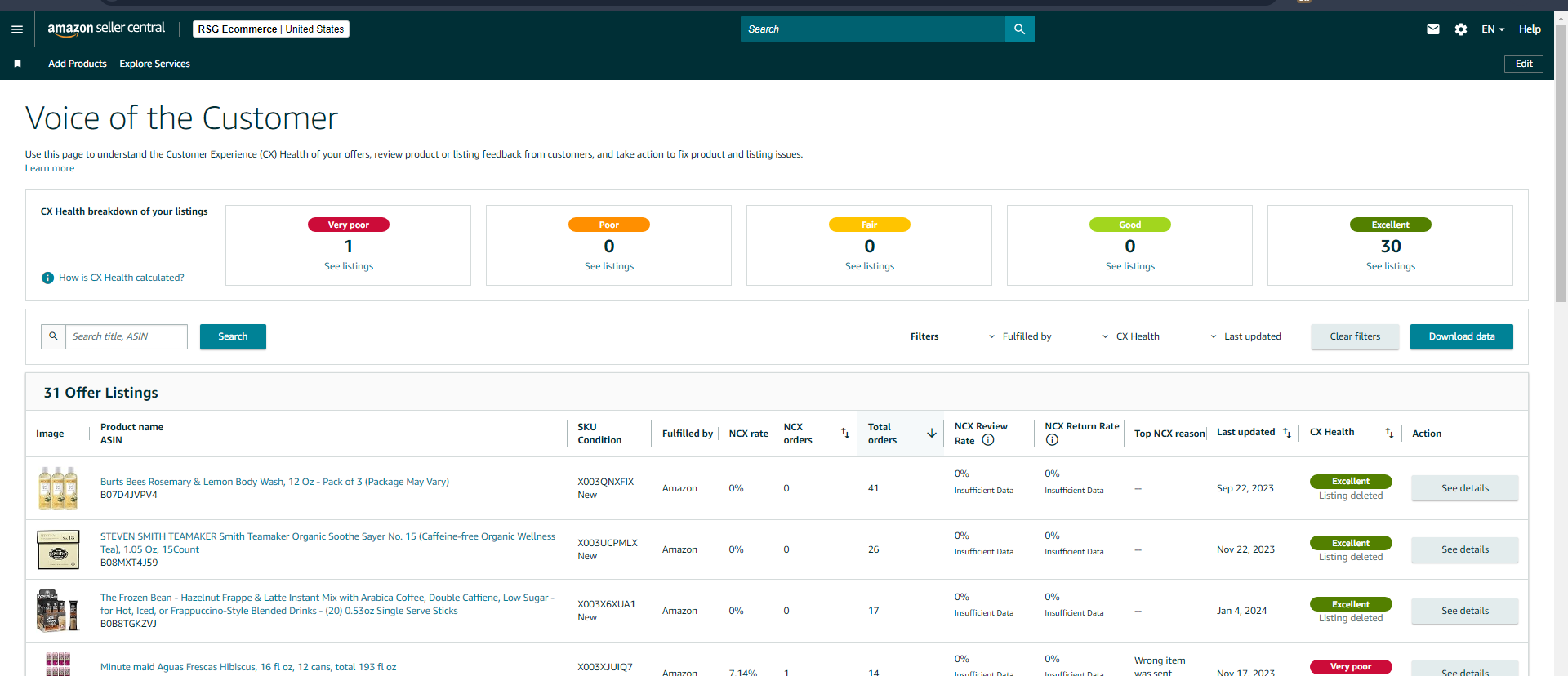The height and width of the screenshot is (676, 1568).
Task: Sort by the NCX orders arrows icon
Action: [845, 433]
